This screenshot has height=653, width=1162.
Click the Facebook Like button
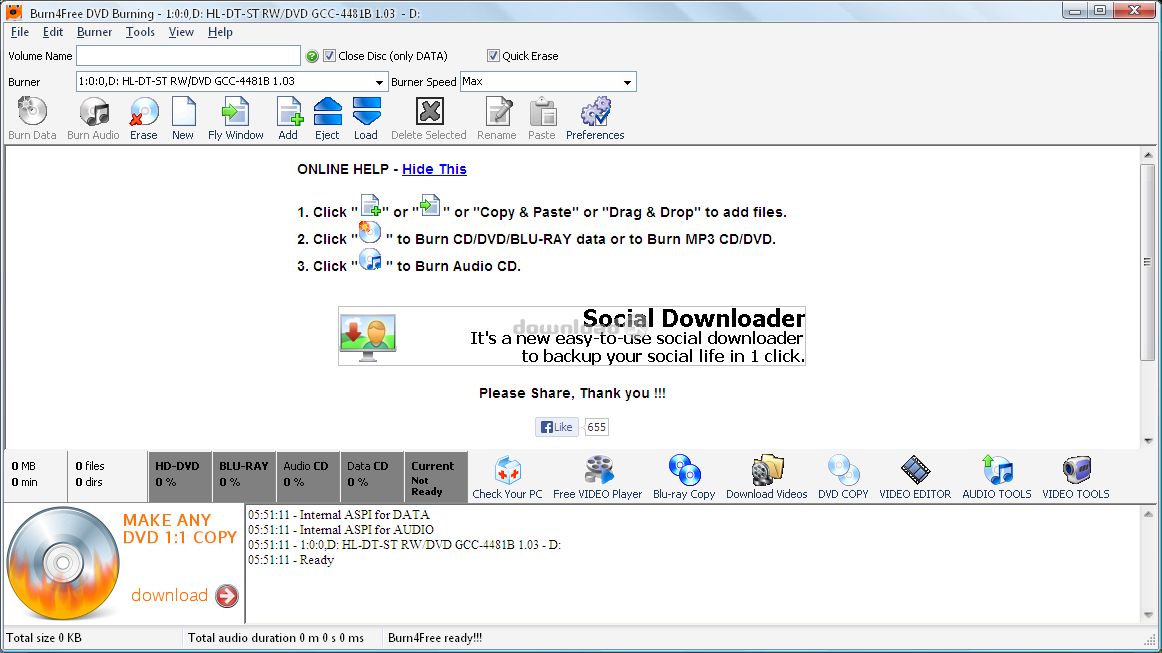pos(557,427)
